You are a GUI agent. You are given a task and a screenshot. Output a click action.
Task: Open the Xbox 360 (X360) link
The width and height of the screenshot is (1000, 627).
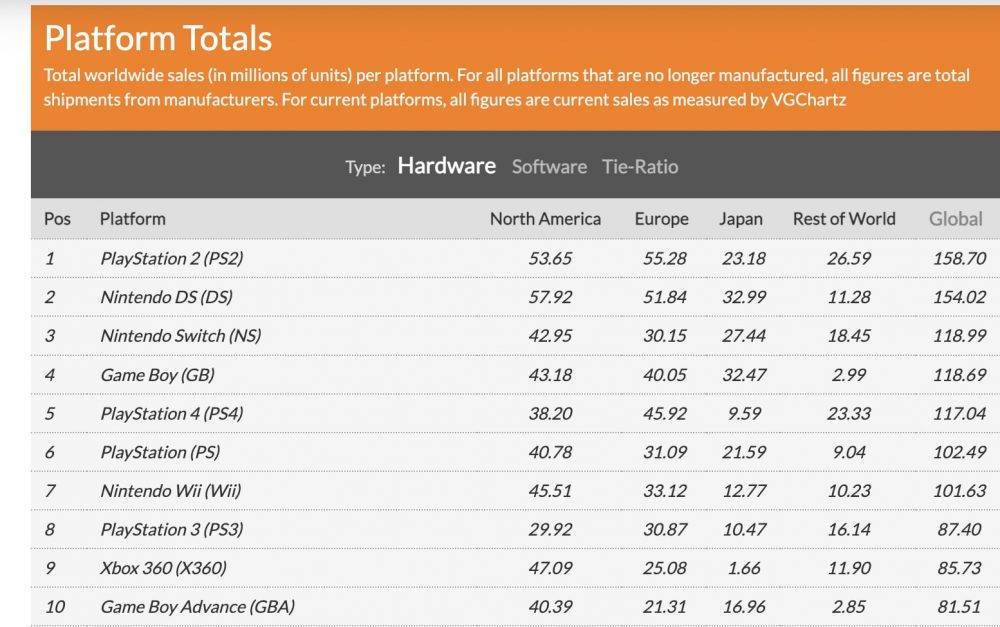pyautogui.click(x=163, y=568)
